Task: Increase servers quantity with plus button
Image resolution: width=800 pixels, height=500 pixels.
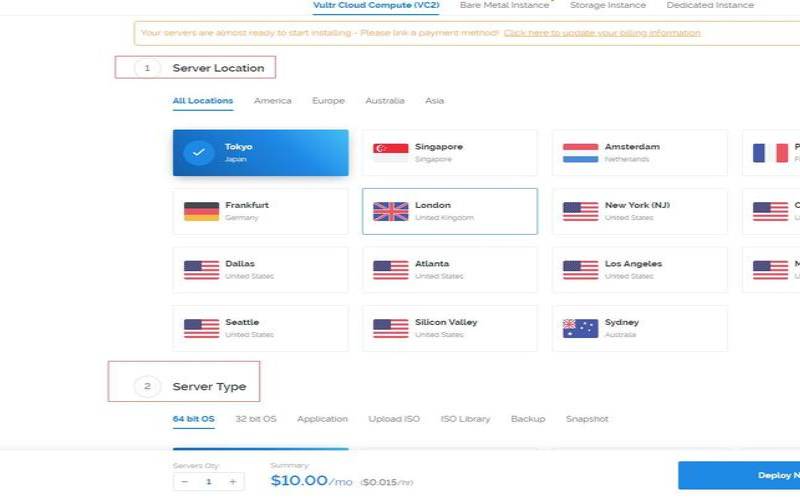Action: (233, 482)
